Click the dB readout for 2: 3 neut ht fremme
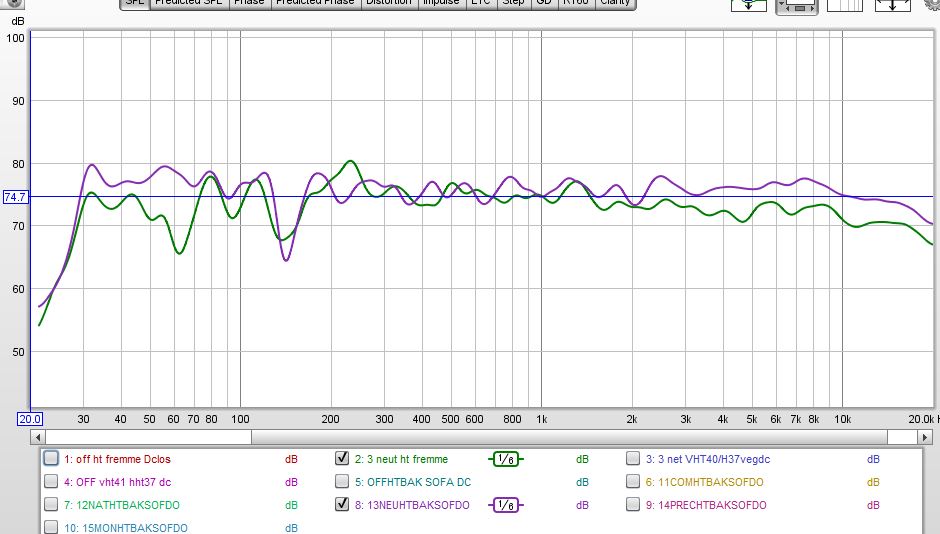 coord(582,460)
